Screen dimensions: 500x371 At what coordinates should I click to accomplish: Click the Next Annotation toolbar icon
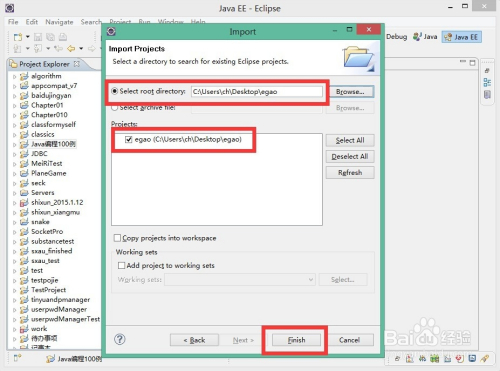click(x=17, y=49)
